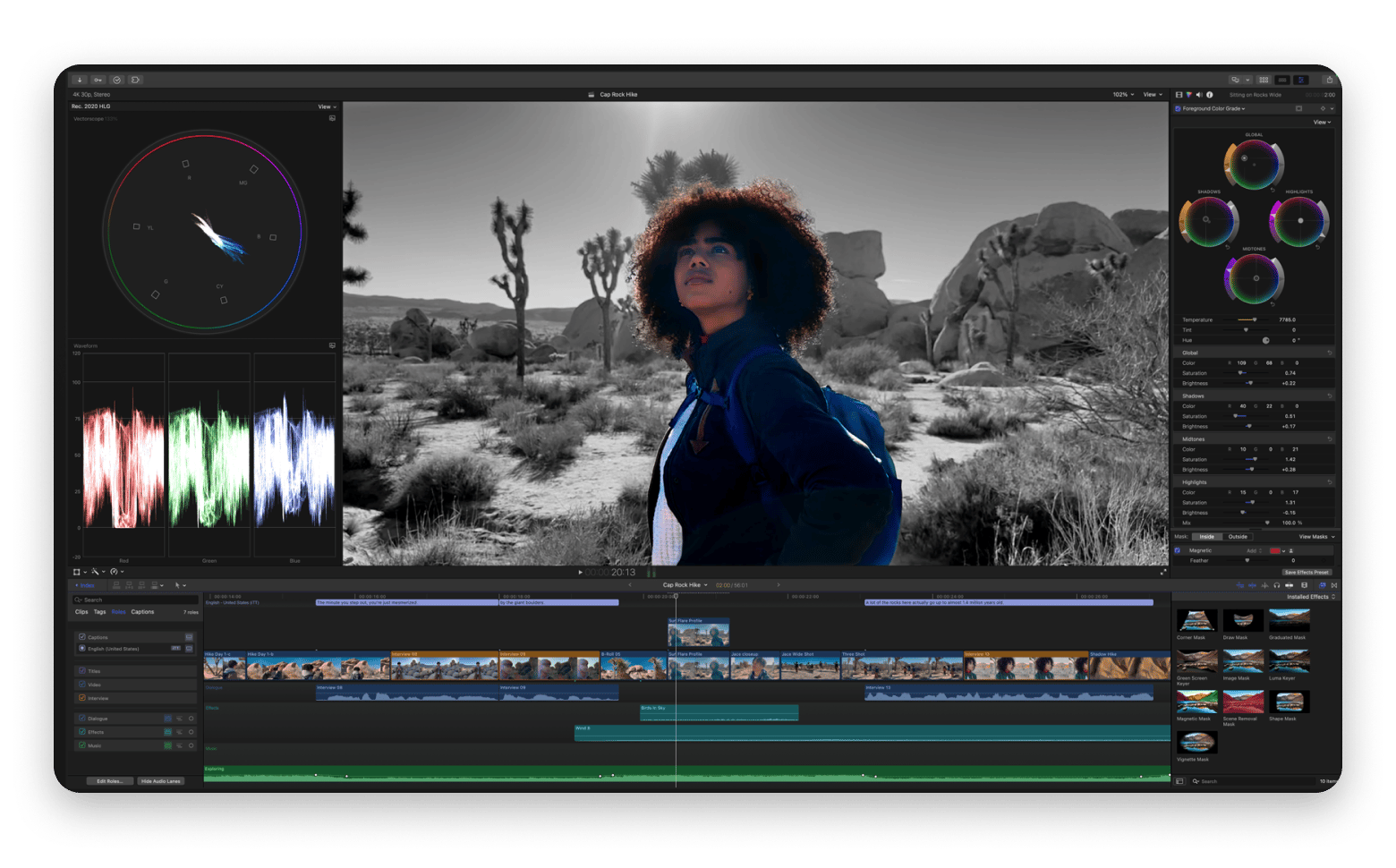The width and height of the screenshot is (1396, 868).
Task: Select the arrow Select tool in timeline toolbar
Action: tap(178, 585)
